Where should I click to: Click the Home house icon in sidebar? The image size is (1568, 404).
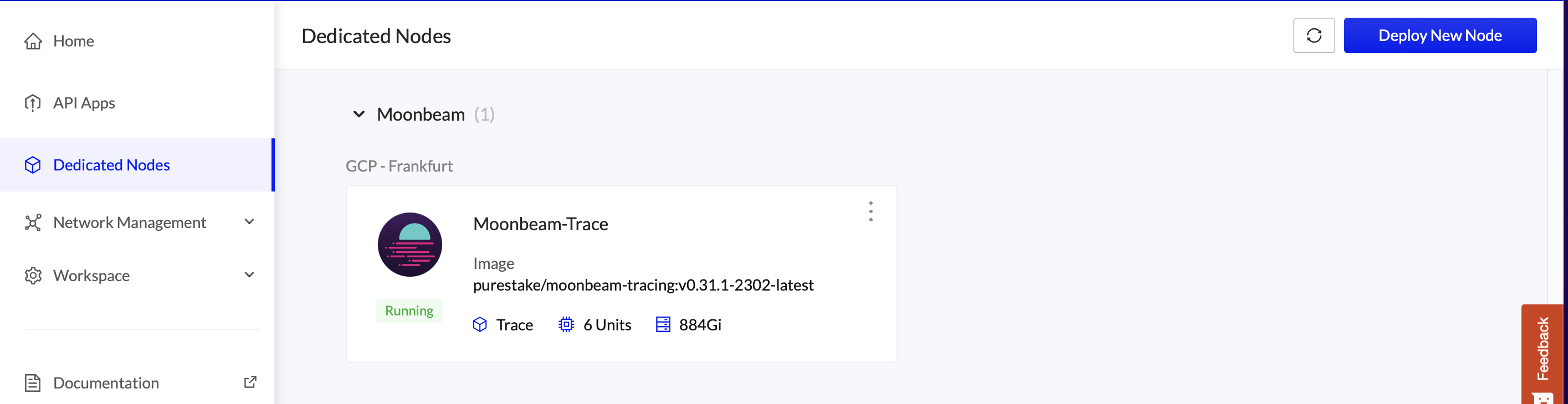click(x=33, y=41)
